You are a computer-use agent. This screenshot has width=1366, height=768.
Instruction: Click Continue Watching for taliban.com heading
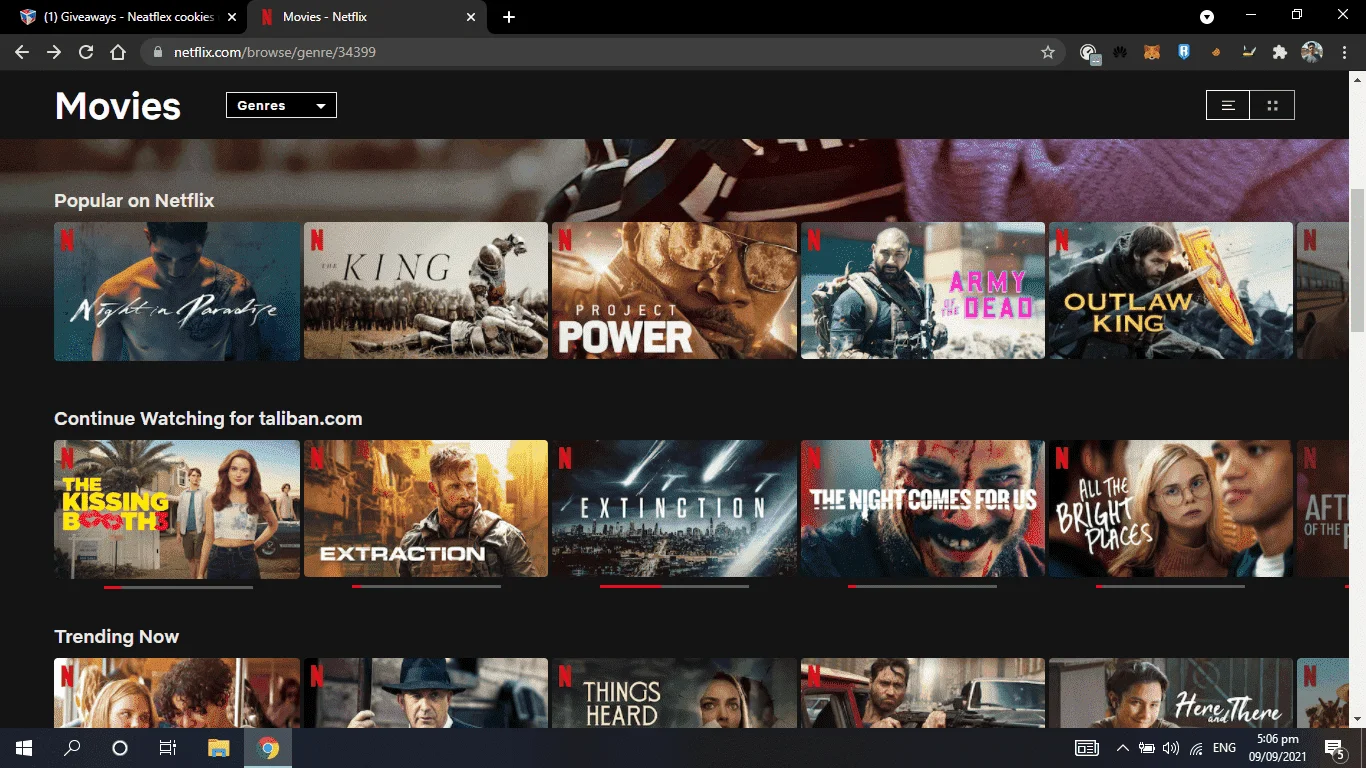click(208, 419)
